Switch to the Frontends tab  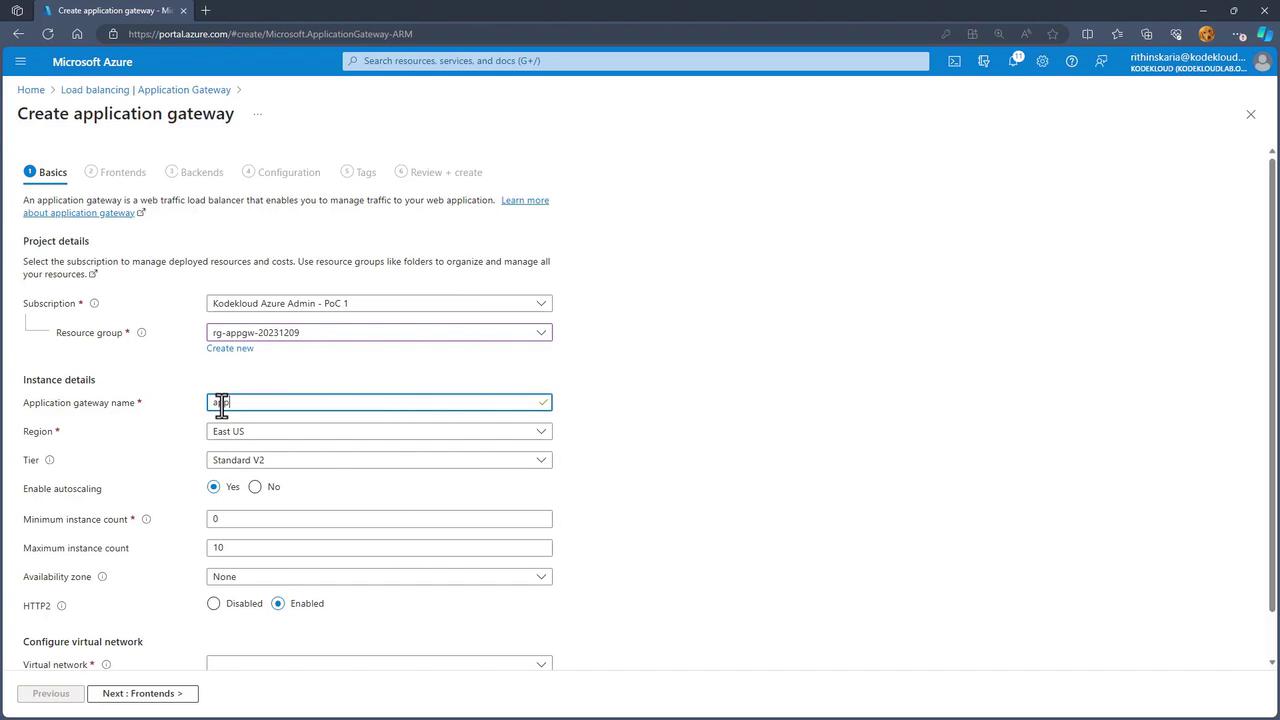116,172
